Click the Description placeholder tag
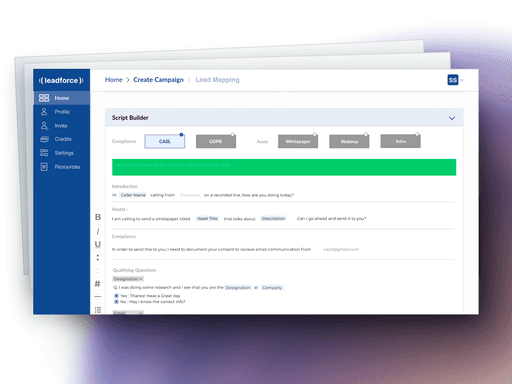The image size is (512, 384). coord(273,219)
